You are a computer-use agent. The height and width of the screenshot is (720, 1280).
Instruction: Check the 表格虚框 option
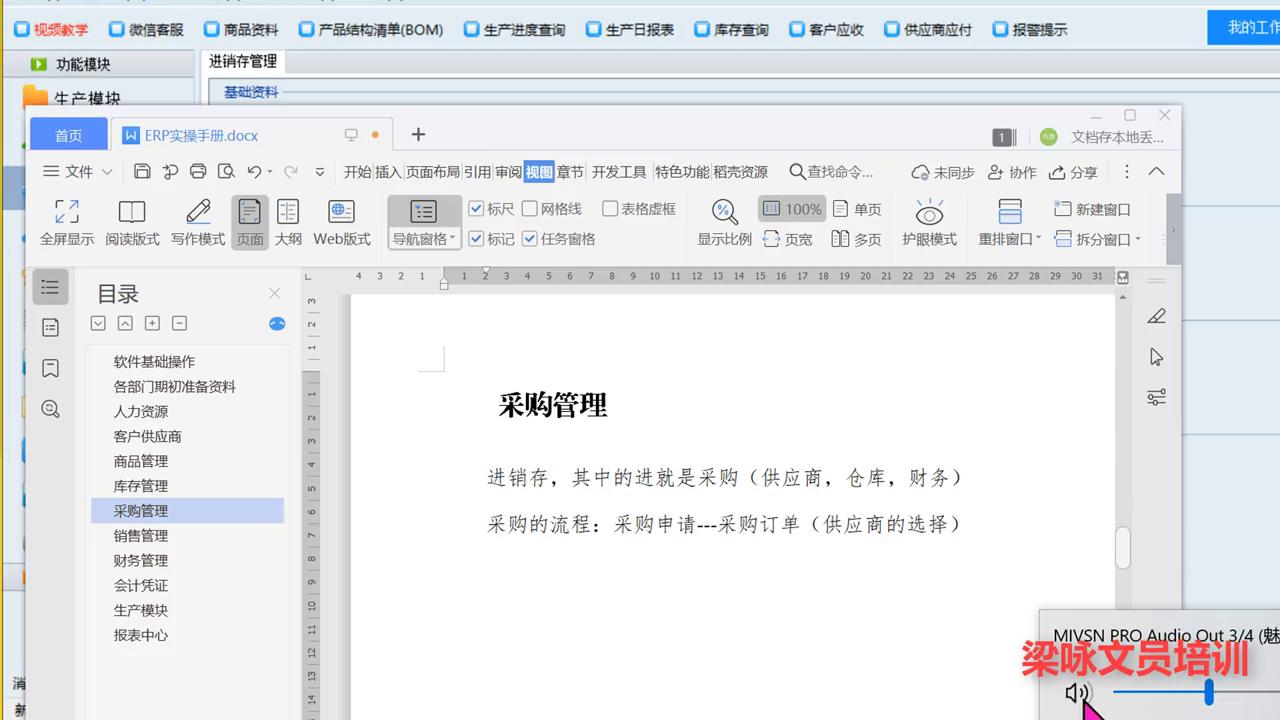pyautogui.click(x=610, y=208)
